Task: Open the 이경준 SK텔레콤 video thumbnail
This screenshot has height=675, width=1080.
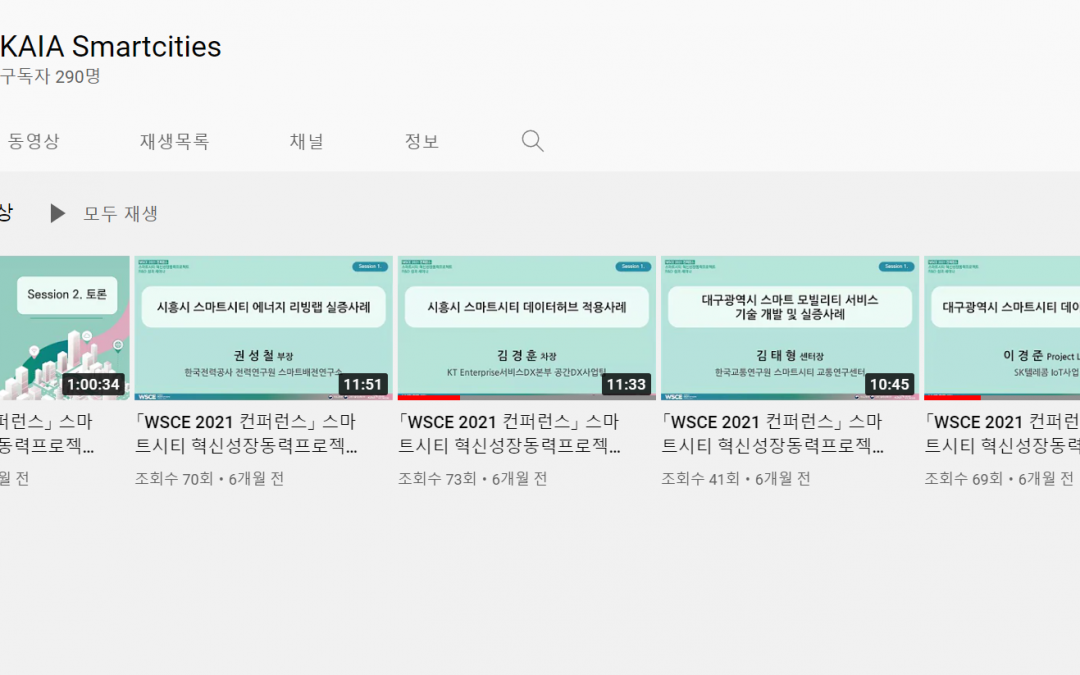Action: click(x=1002, y=328)
